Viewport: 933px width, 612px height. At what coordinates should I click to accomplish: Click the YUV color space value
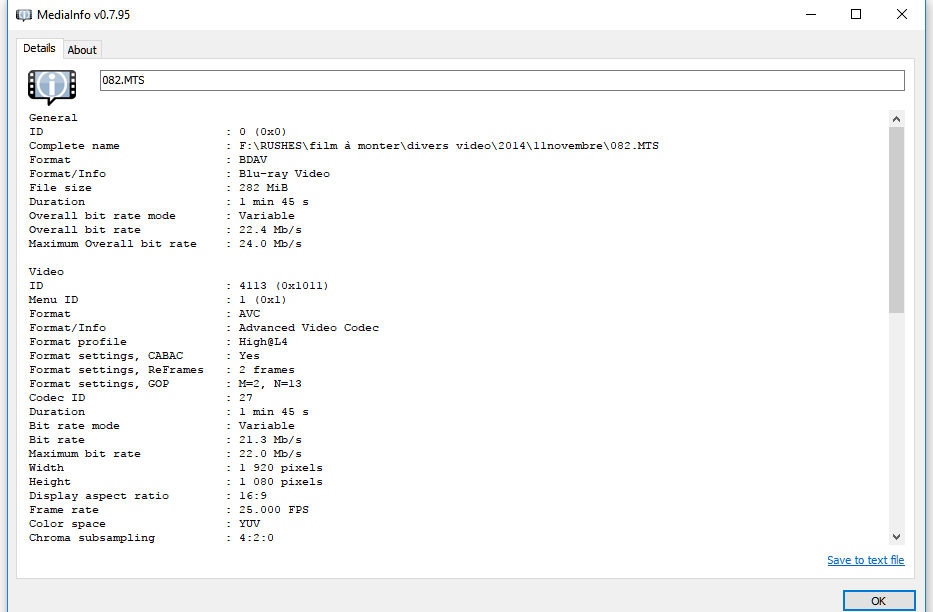coord(249,524)
